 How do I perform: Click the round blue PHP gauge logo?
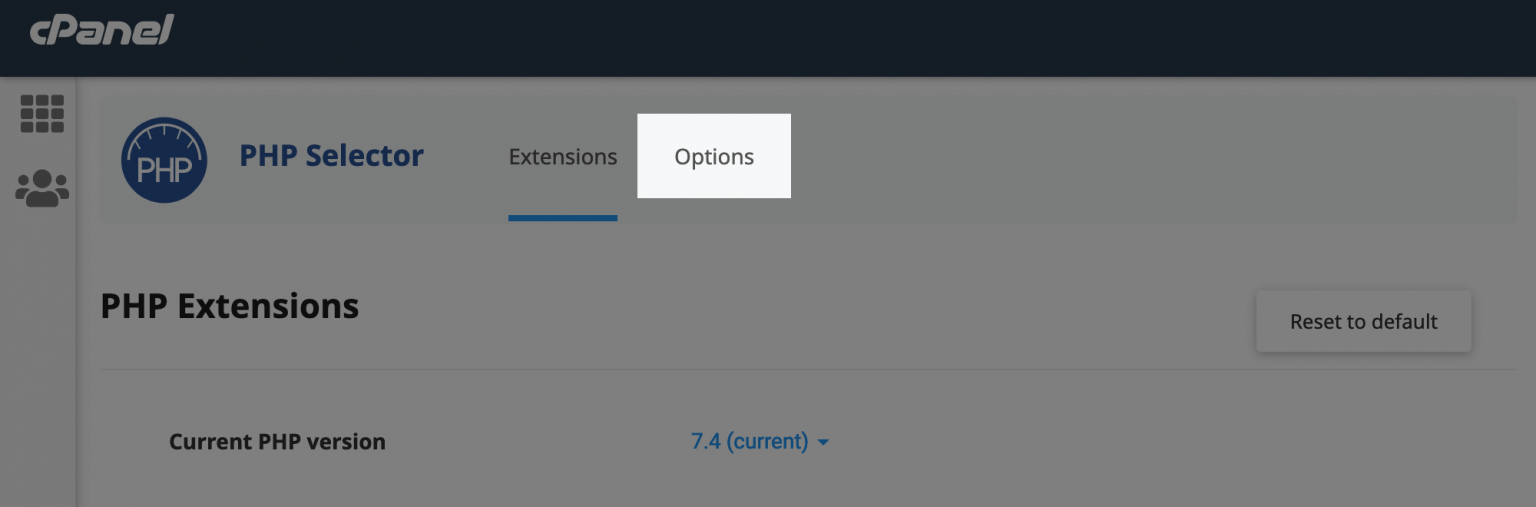click(x=164, y=160)
